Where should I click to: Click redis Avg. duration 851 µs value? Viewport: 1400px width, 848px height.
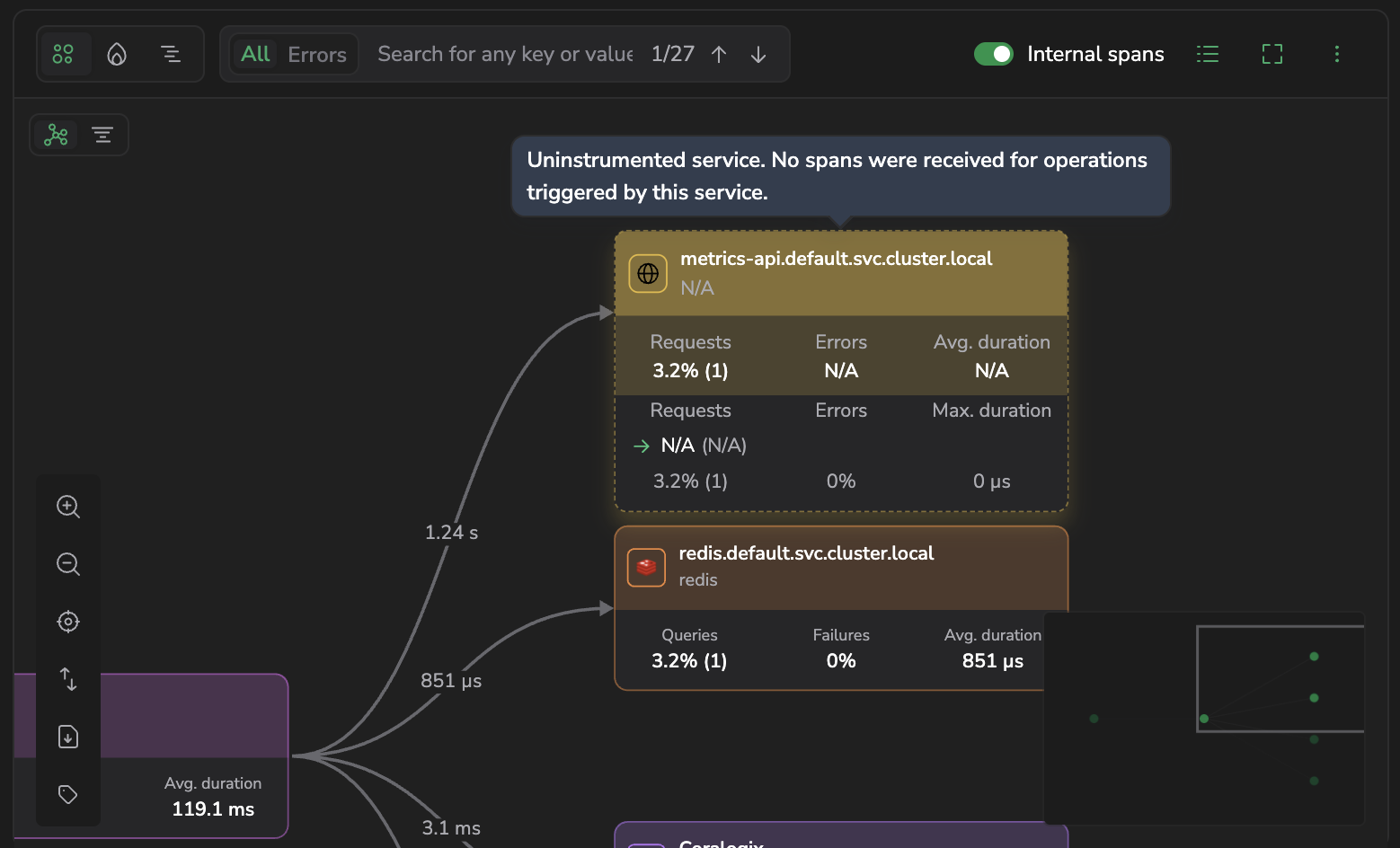[x=993, y=661]
